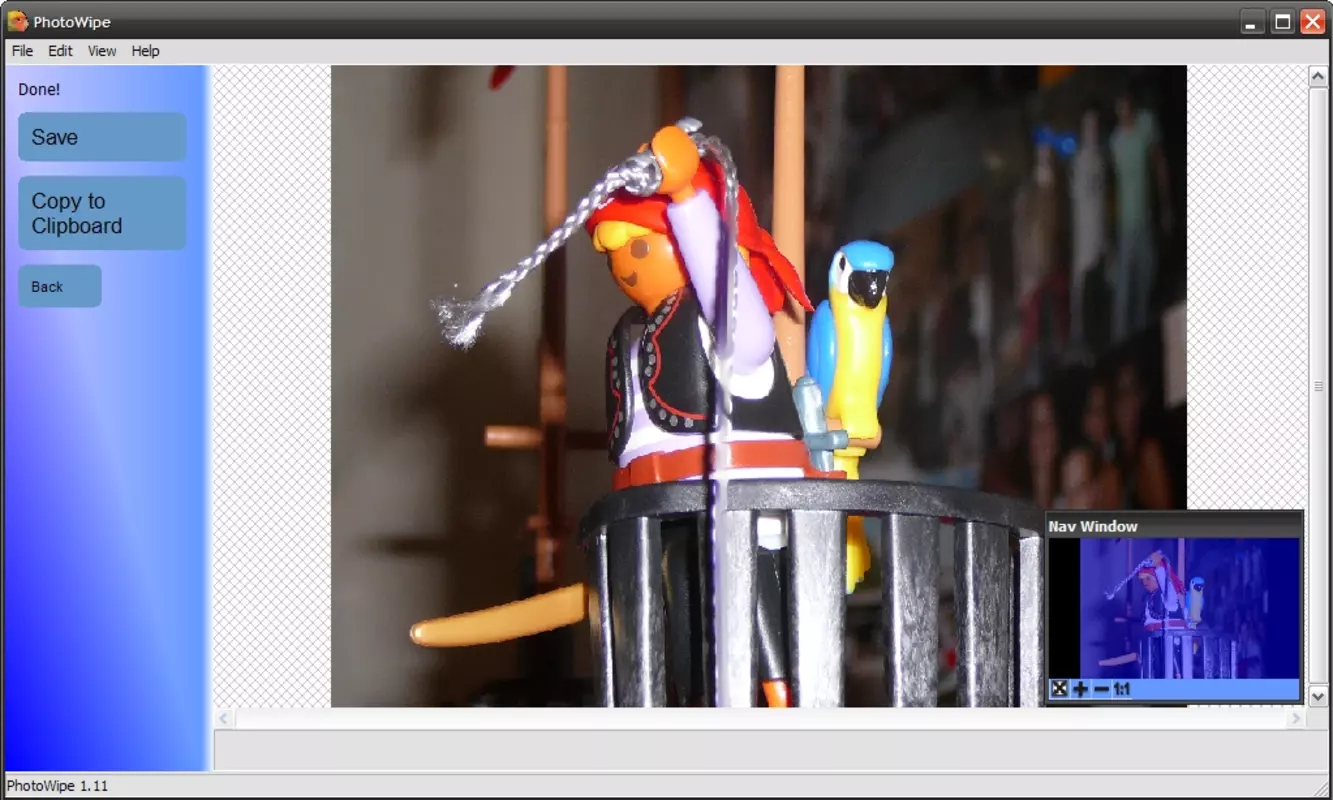
Task: Open the Help menu
Action: coord(145,51)
